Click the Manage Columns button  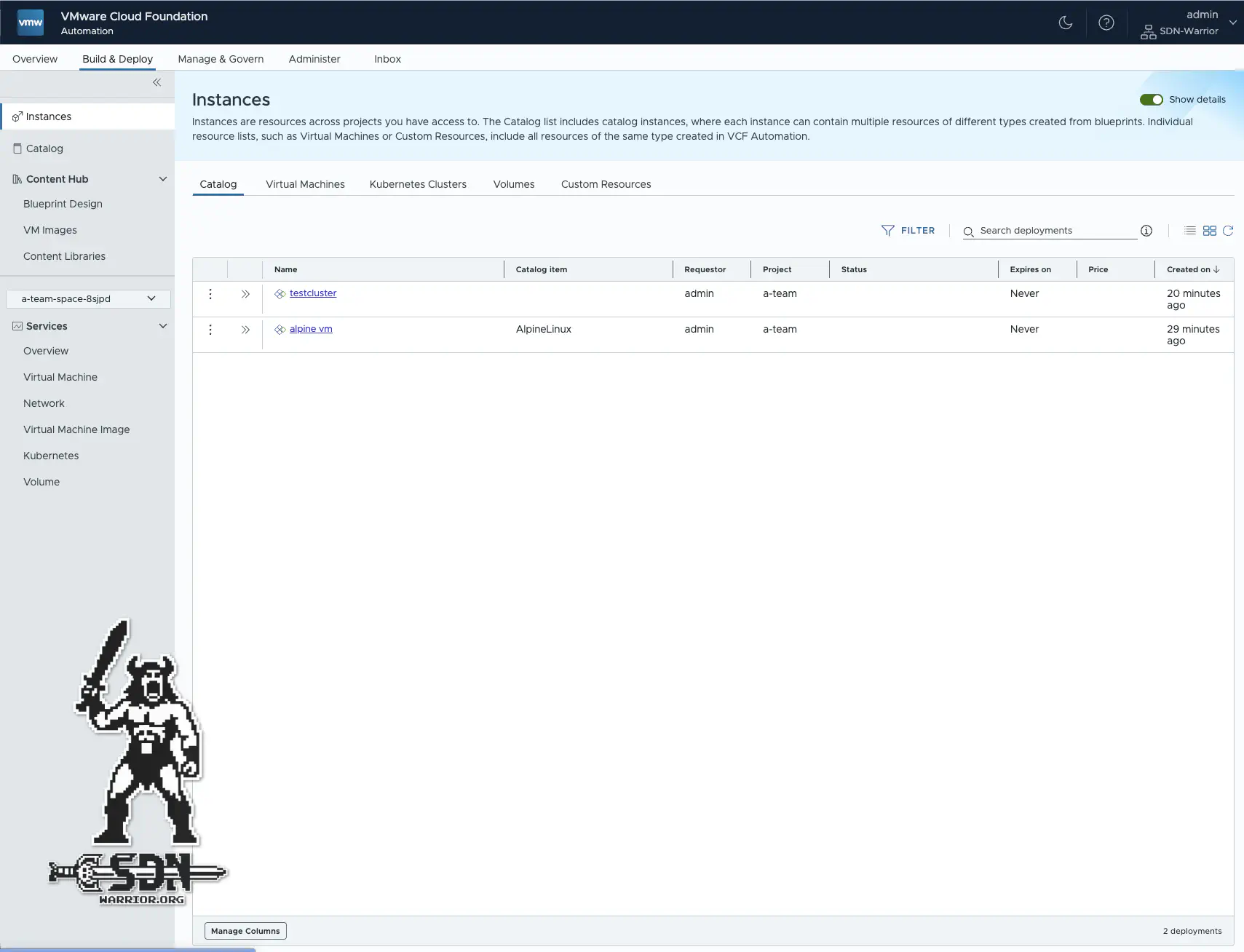coord(245,930)
